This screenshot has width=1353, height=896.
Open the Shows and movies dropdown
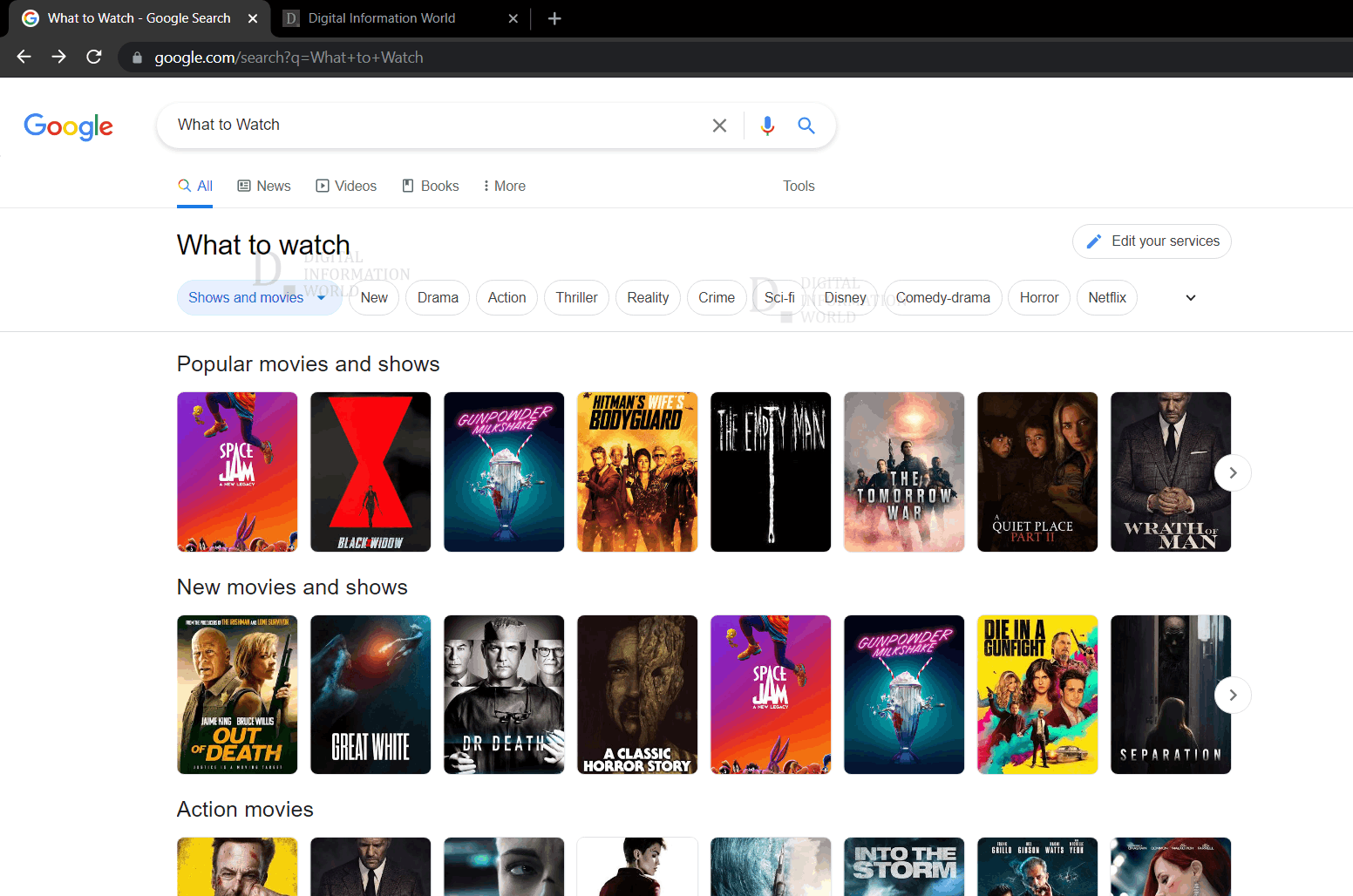coord(259,297)
